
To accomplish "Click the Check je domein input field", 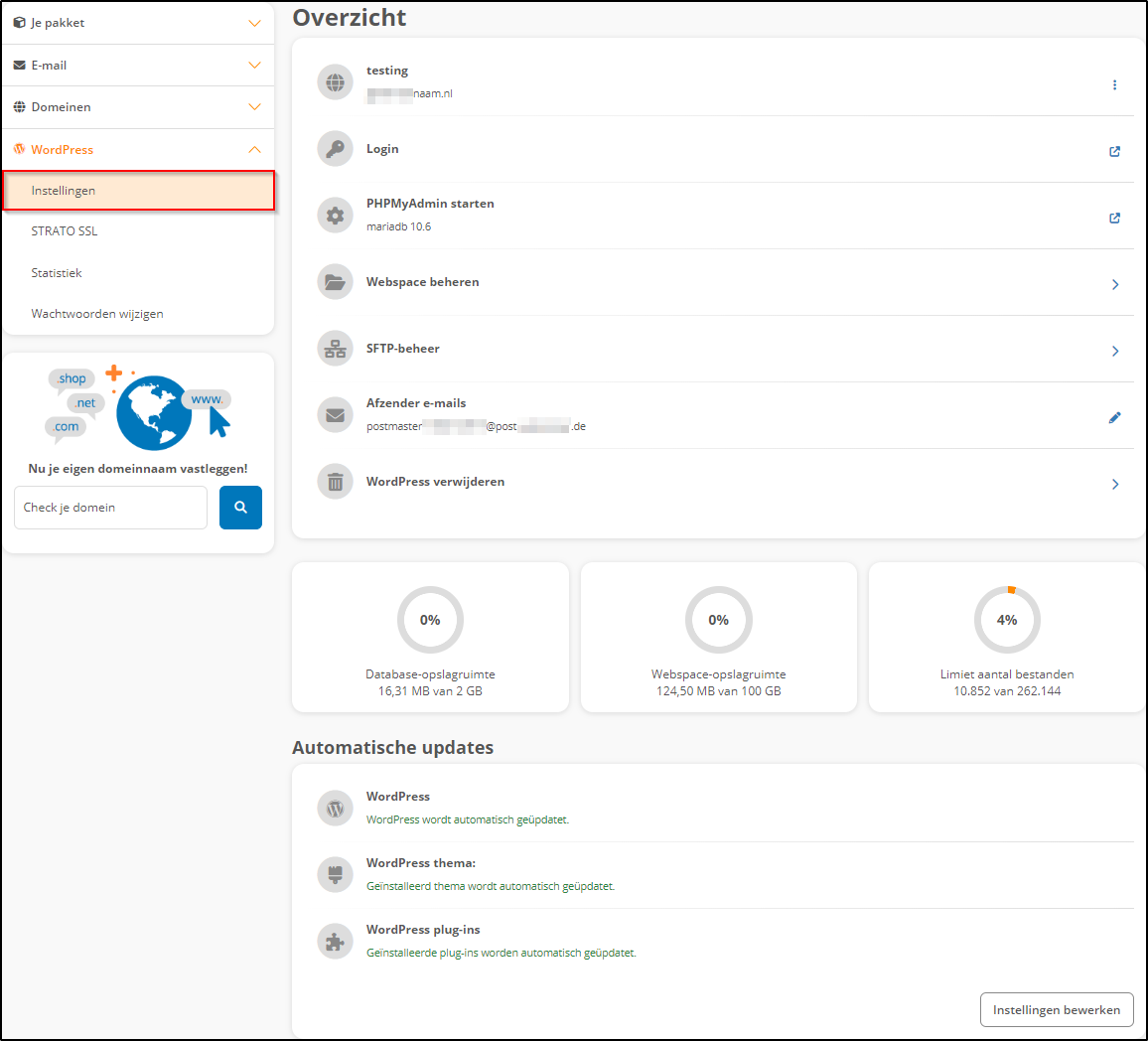I will coord(110,507).
